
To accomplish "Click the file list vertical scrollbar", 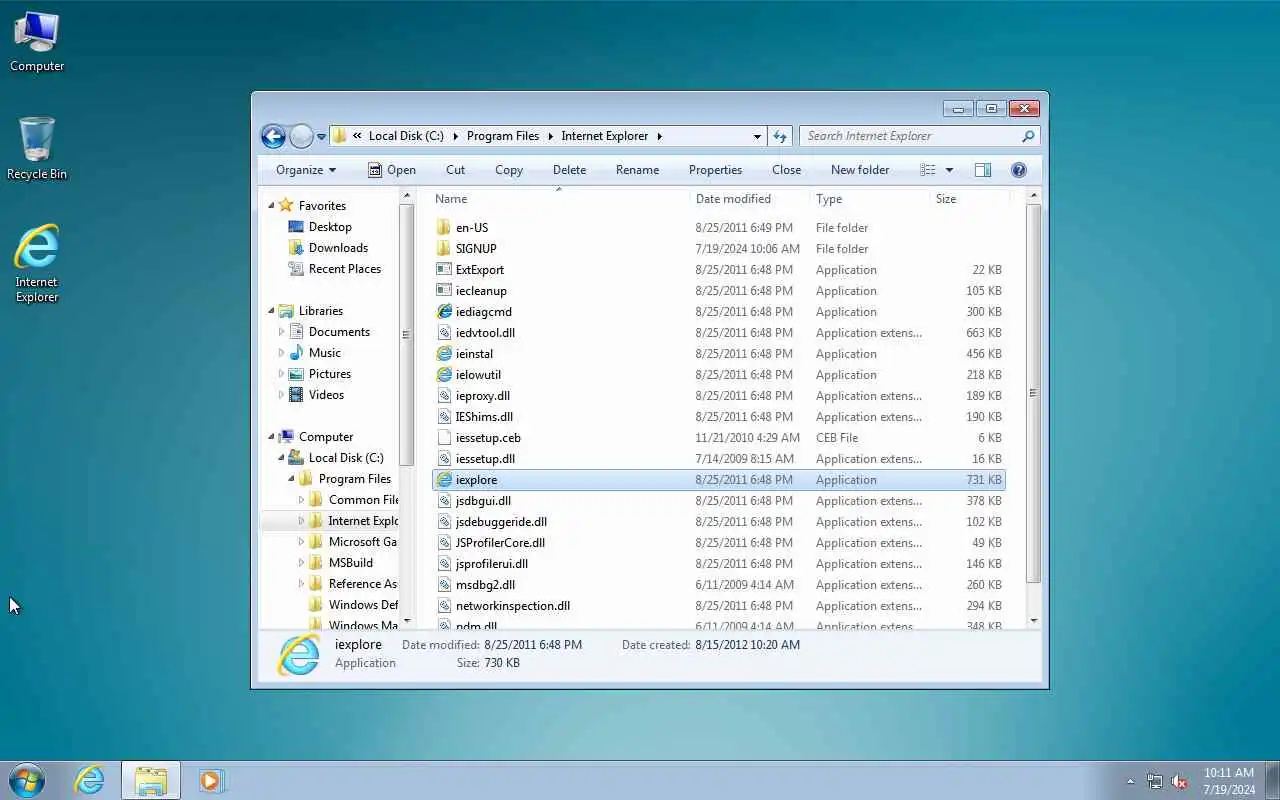I will (x=1033, y=393).
